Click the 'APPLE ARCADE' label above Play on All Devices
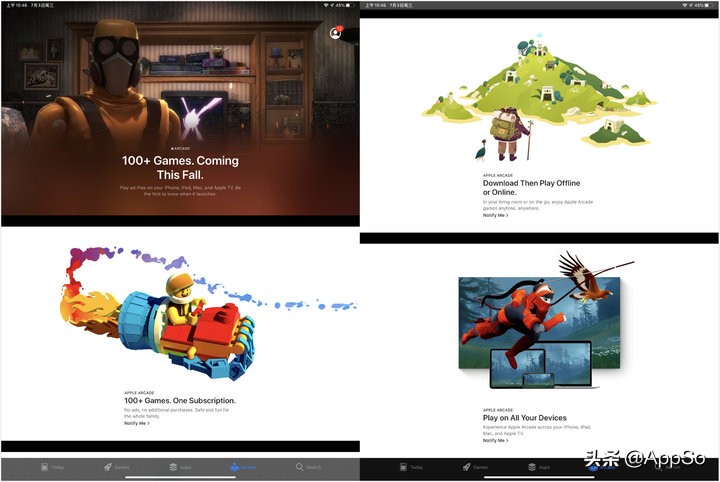The width and height of the screenshot is (720, 482). tap(498, 410)
